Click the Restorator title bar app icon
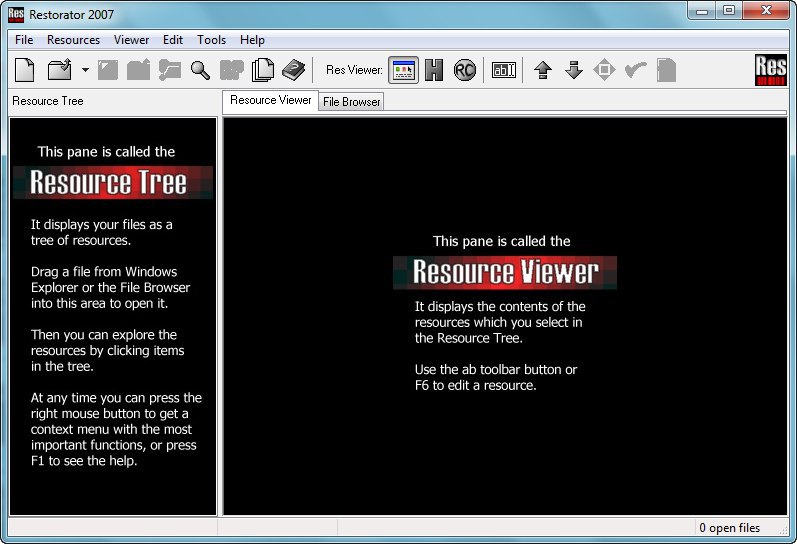 click(16, 14)
